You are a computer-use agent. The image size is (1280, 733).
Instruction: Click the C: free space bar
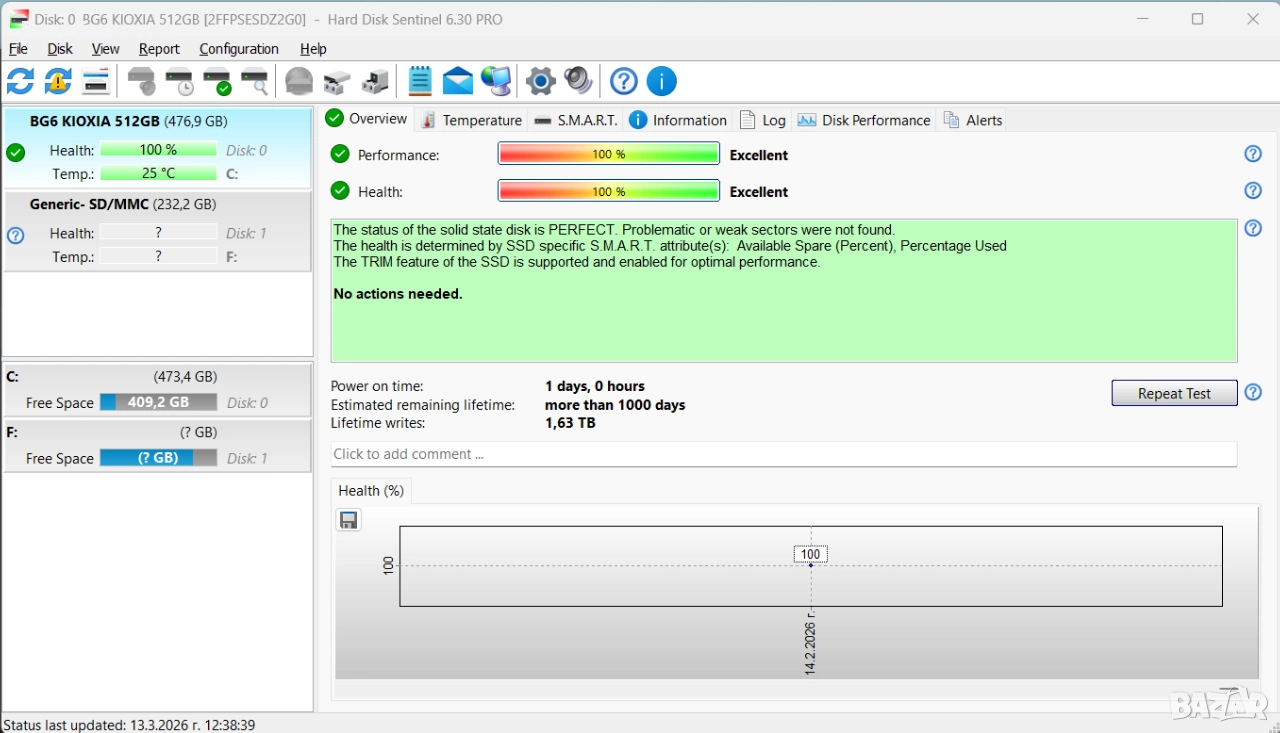(158, 402)
